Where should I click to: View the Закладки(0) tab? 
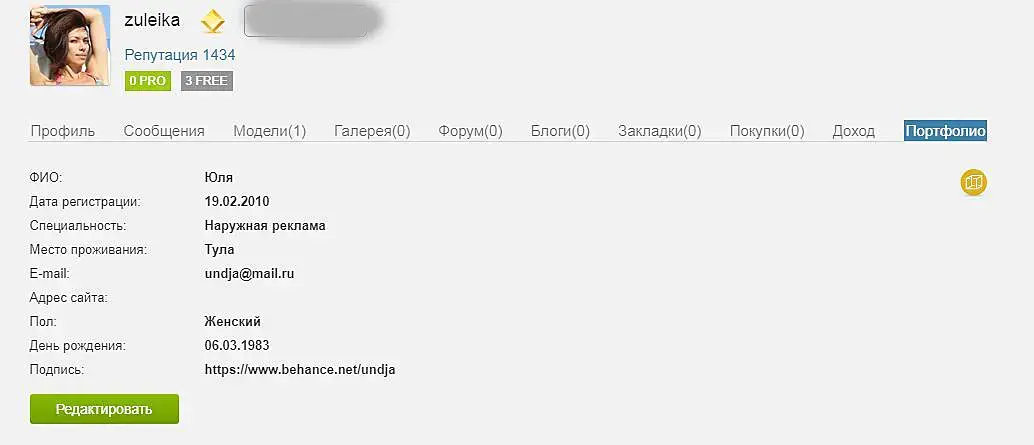coord(659,131)
